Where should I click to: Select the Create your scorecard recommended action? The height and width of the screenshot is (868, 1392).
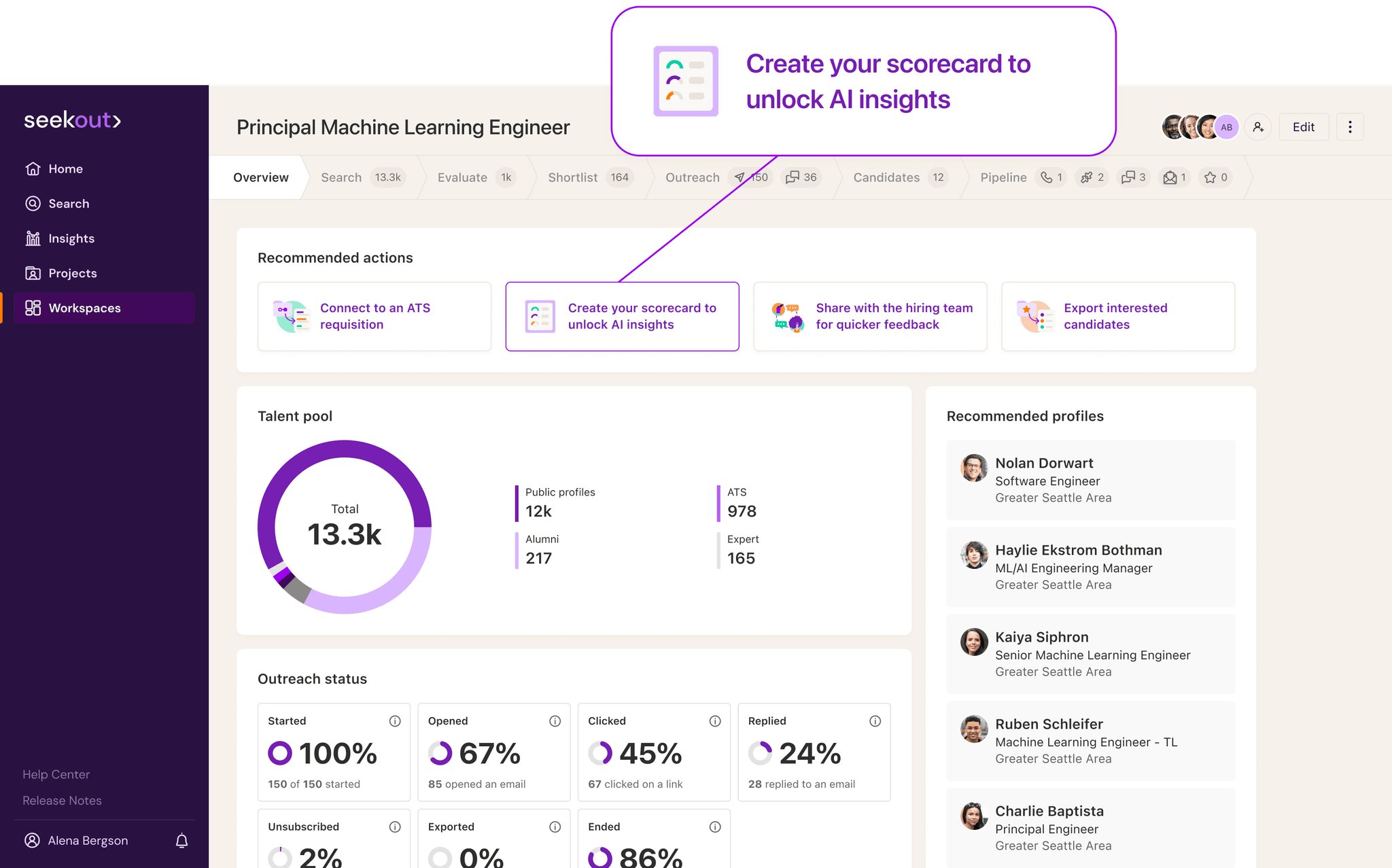622,316
